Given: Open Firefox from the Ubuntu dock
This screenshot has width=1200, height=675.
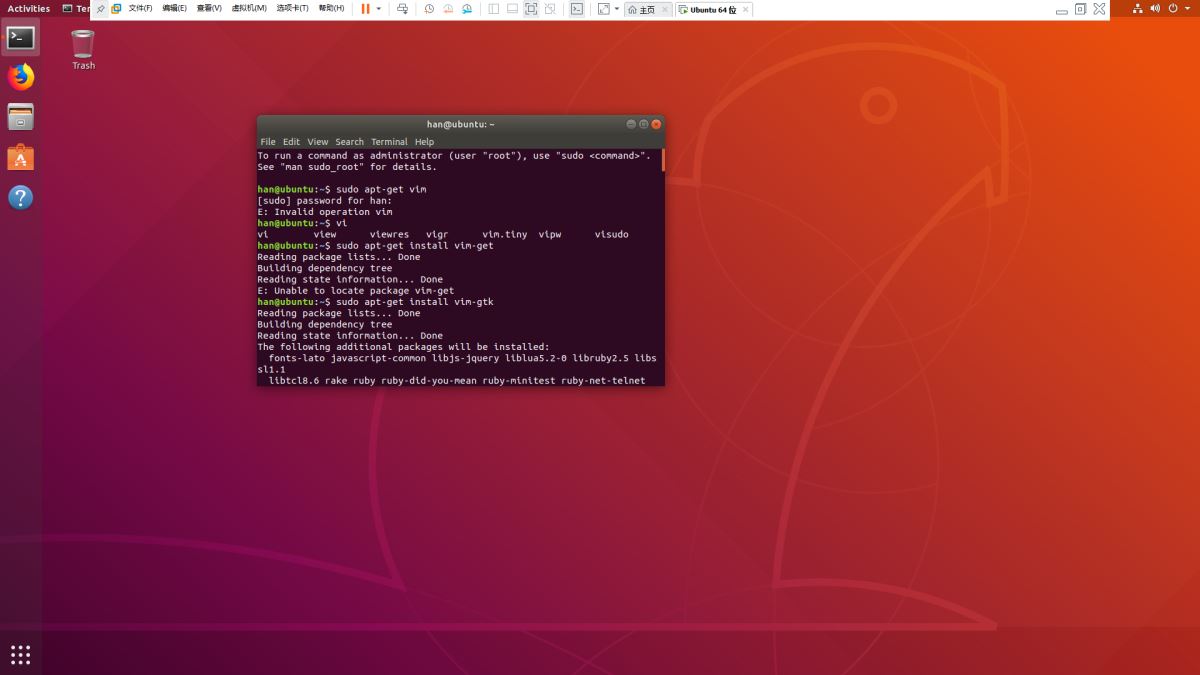Looking at the screenshot, I should (21, 77).
